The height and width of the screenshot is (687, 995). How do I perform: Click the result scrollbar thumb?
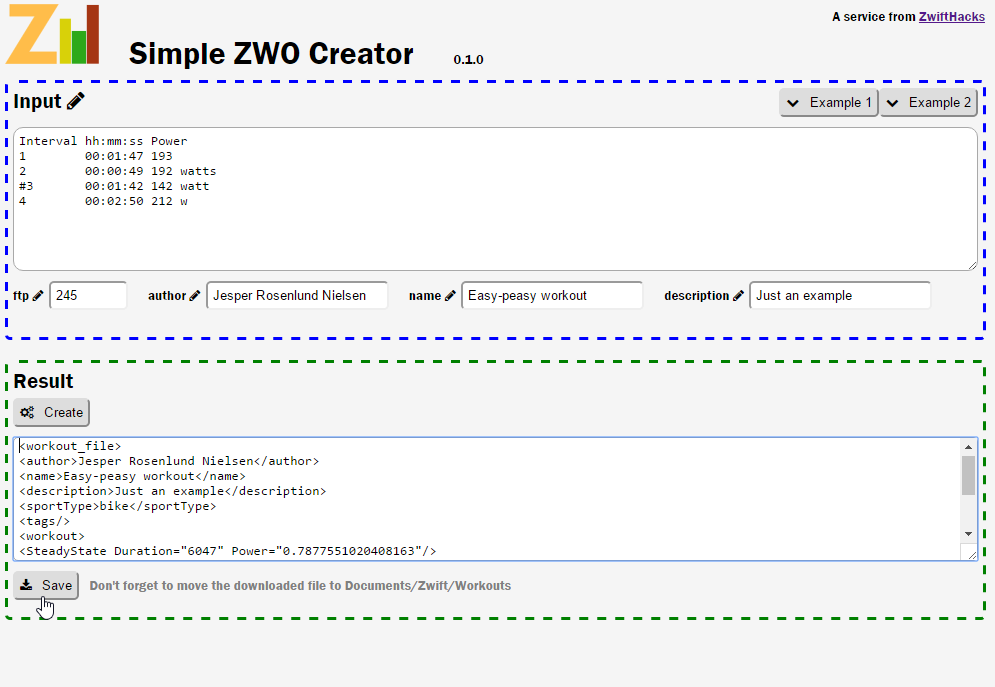(x=968, y=475)
